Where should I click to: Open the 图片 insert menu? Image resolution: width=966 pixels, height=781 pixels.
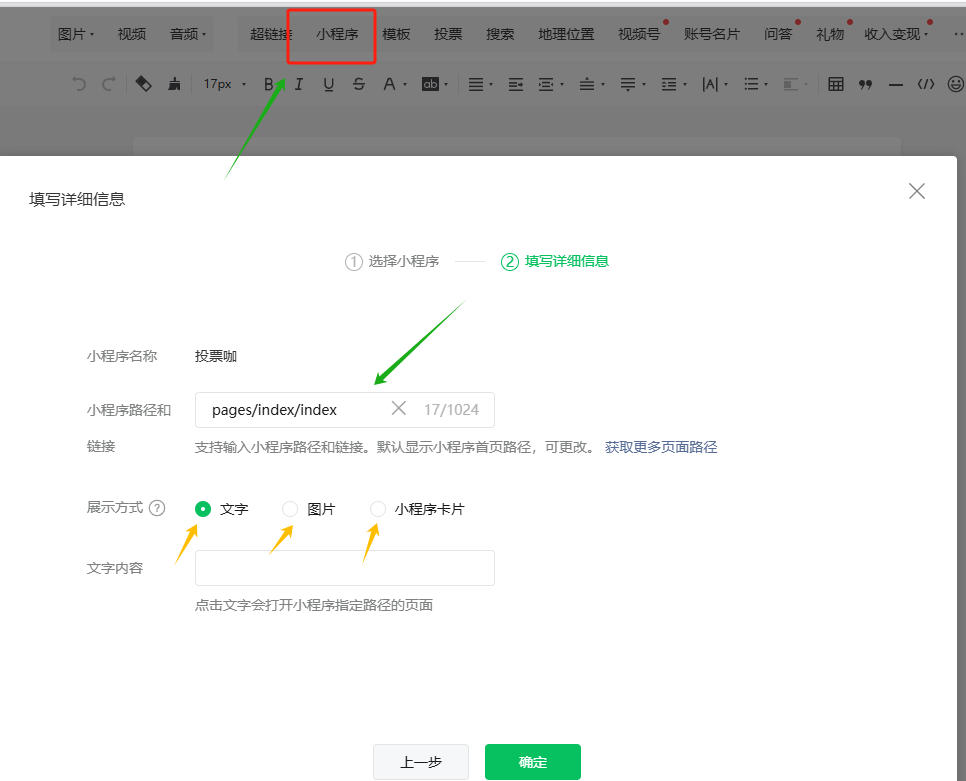coord(76,34)
